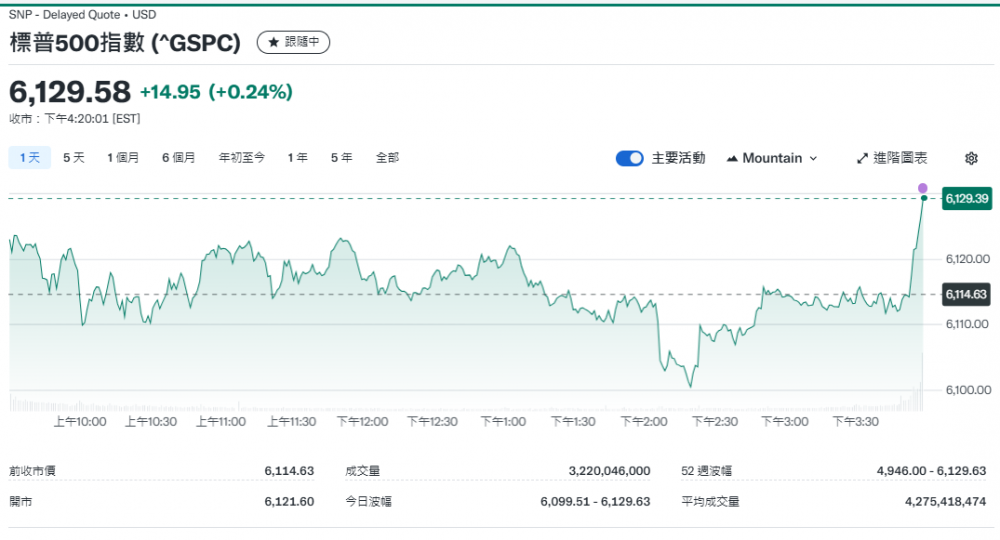
Task: Toggle the 主要活動 switch off
Action: [x=629, y=158]
